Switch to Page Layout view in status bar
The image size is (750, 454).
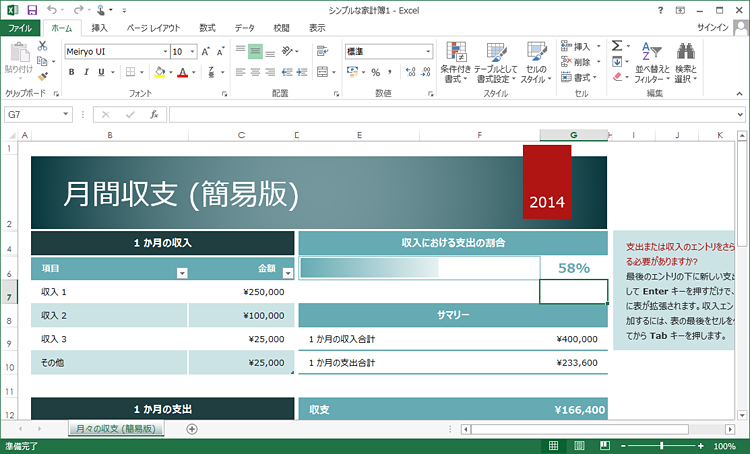579,446
